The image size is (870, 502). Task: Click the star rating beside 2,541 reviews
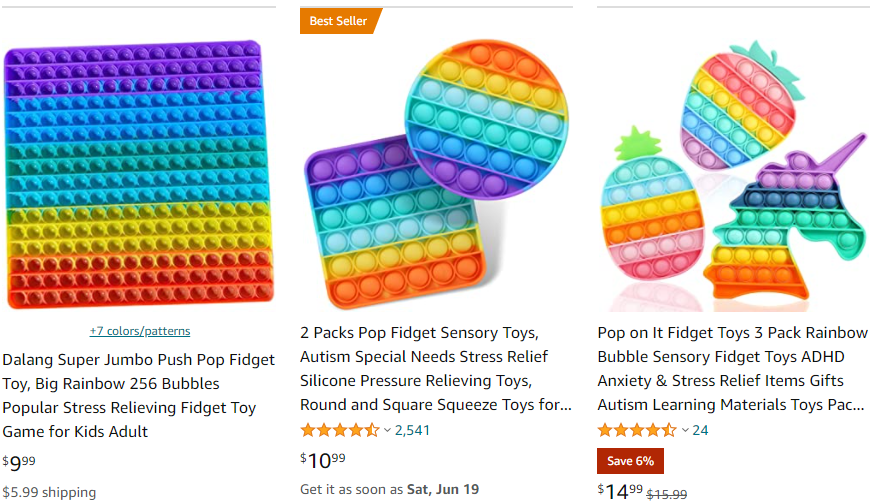point(339,430)
